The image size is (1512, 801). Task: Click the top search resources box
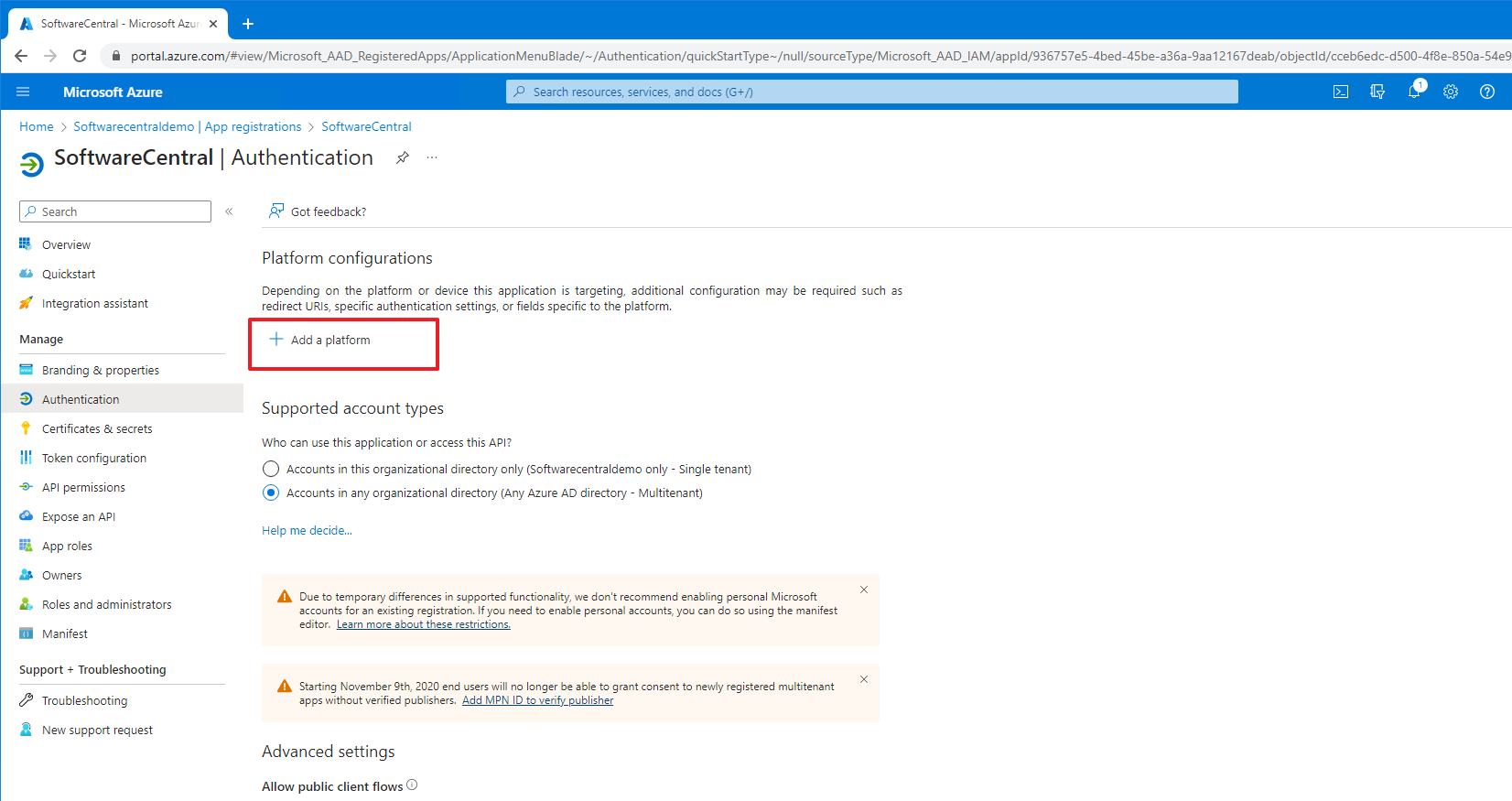[x=871, y=92]
